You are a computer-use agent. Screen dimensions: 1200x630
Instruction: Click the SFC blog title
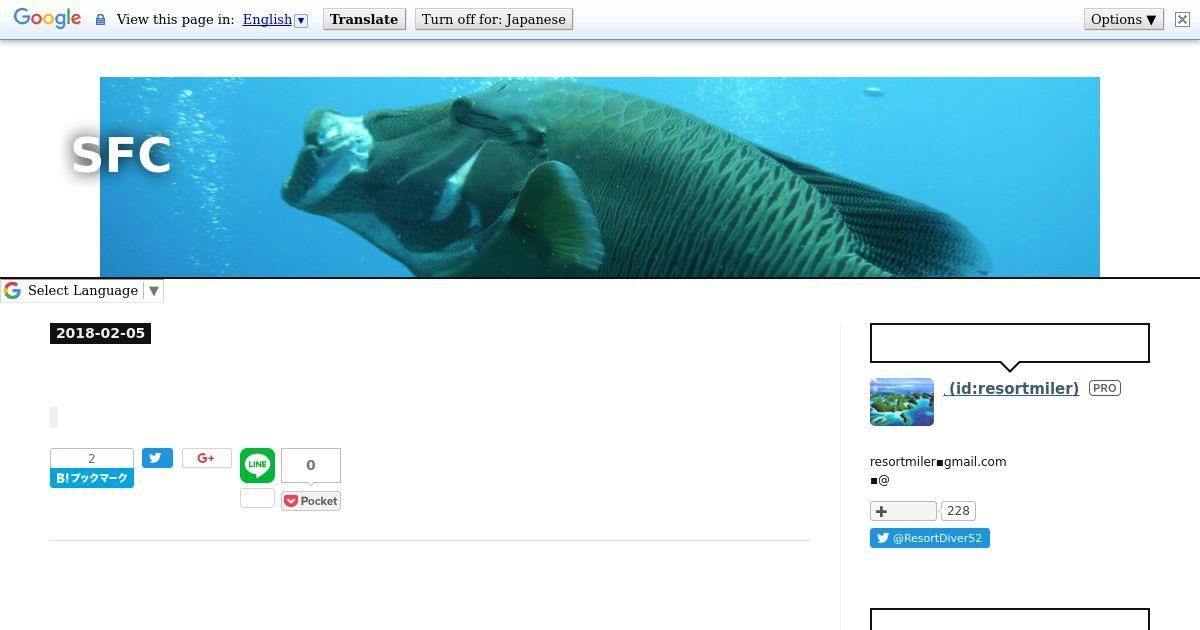(x=121, y=155)
